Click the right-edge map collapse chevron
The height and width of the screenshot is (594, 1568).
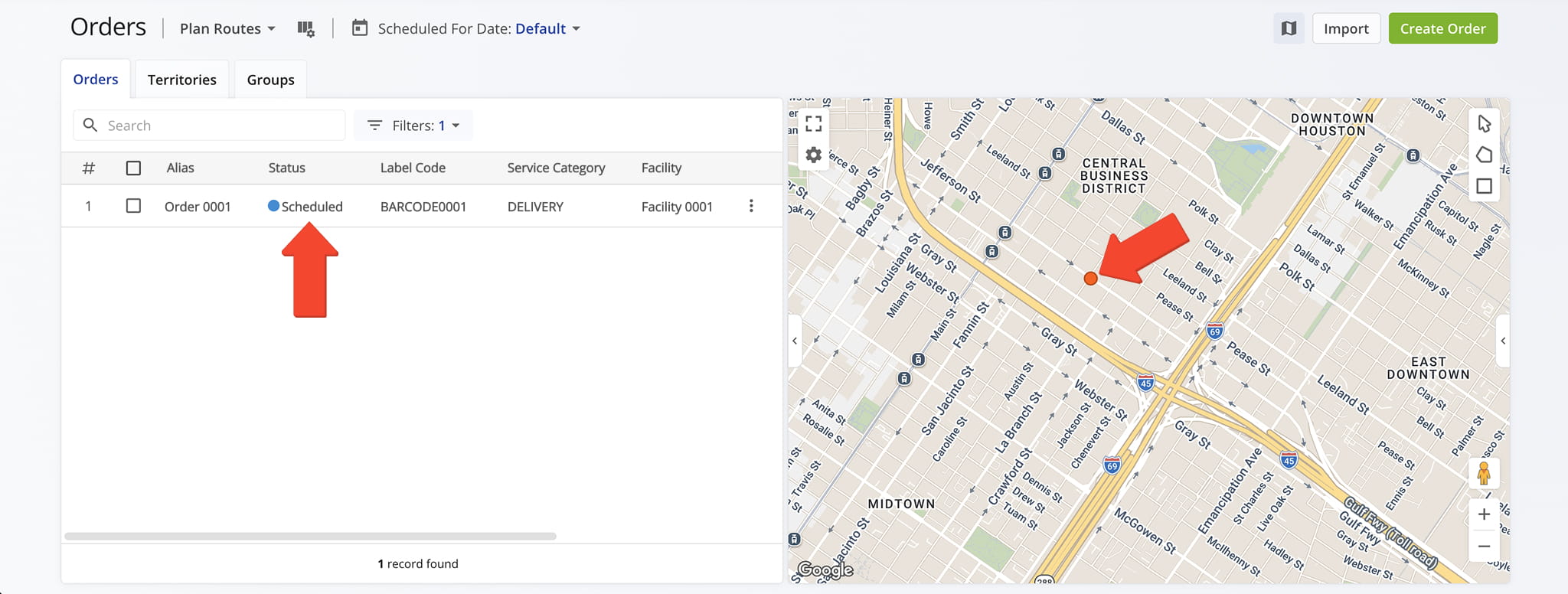[x=1503, y=341]
